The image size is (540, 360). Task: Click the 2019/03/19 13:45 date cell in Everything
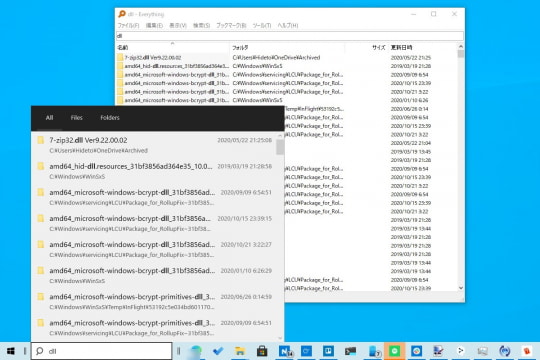coord(411,152)
